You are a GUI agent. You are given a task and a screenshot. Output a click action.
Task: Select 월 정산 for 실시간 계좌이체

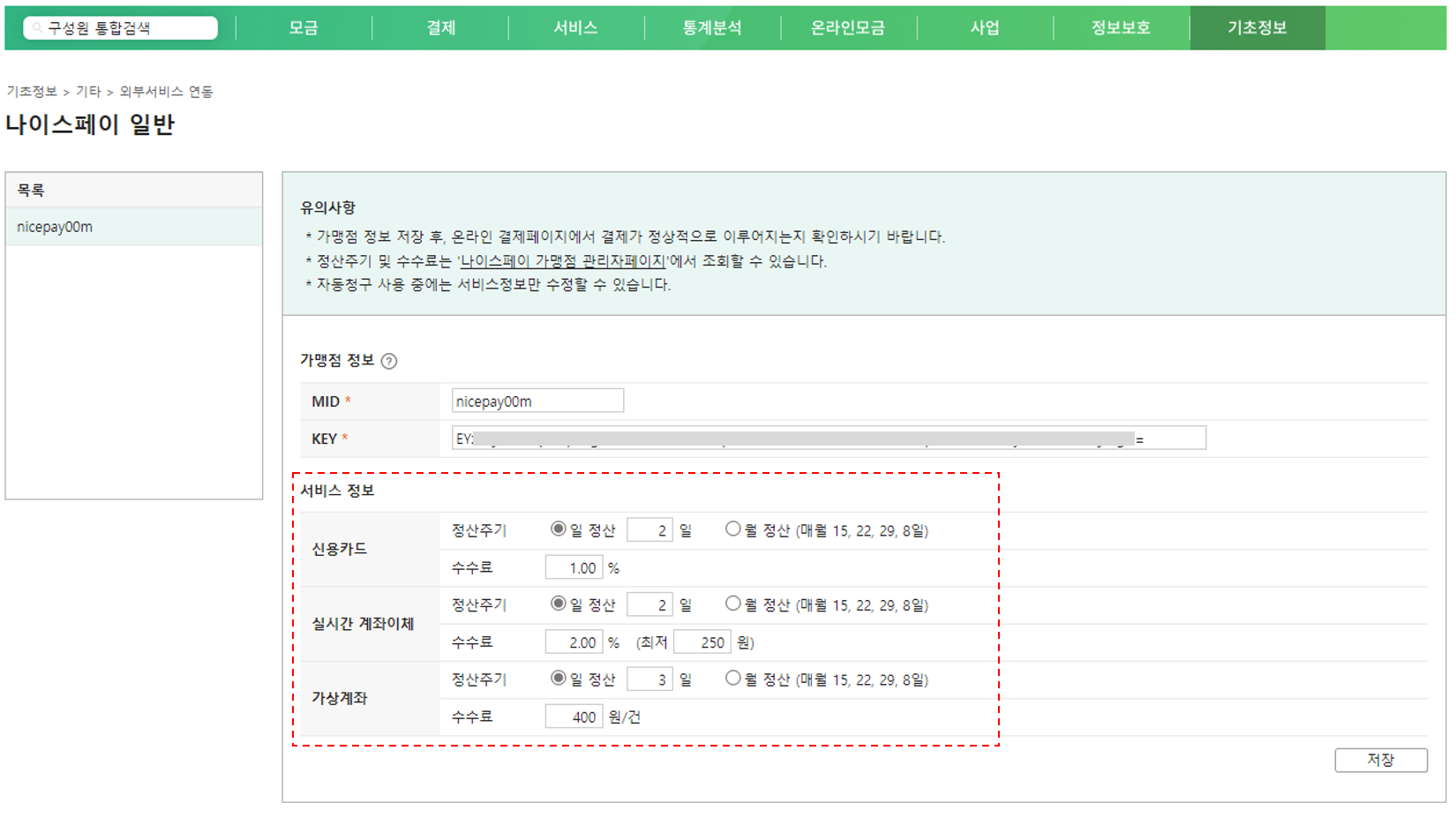pos(732,604)
